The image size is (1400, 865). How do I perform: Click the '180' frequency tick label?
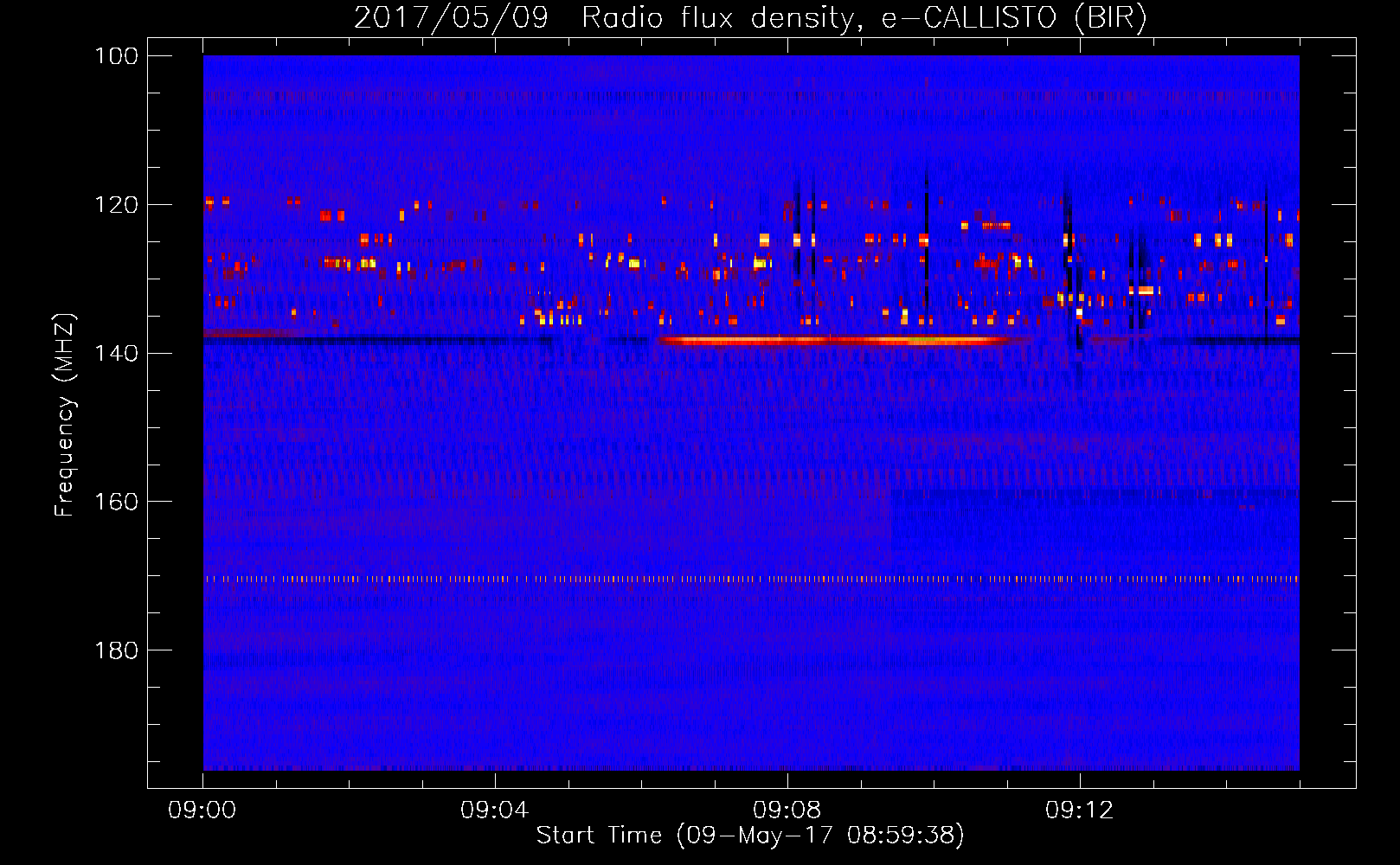pyautogui.click(x=116, y=650)
